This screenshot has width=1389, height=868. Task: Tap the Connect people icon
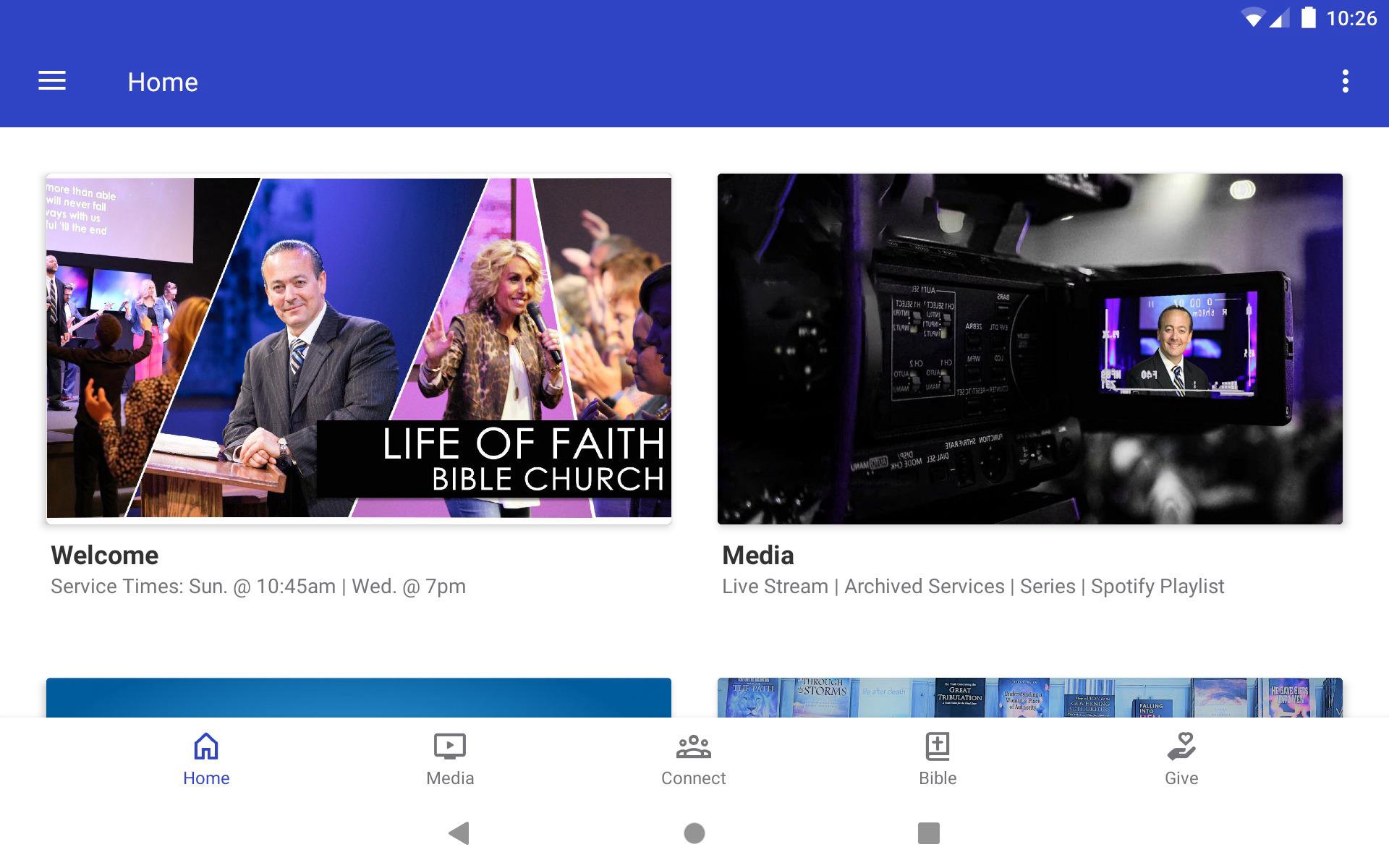coord(693,746)
